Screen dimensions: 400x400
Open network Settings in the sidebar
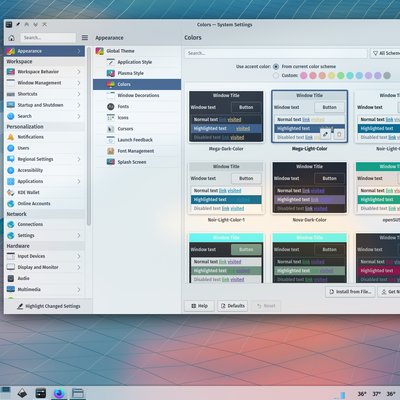(44, 235)
